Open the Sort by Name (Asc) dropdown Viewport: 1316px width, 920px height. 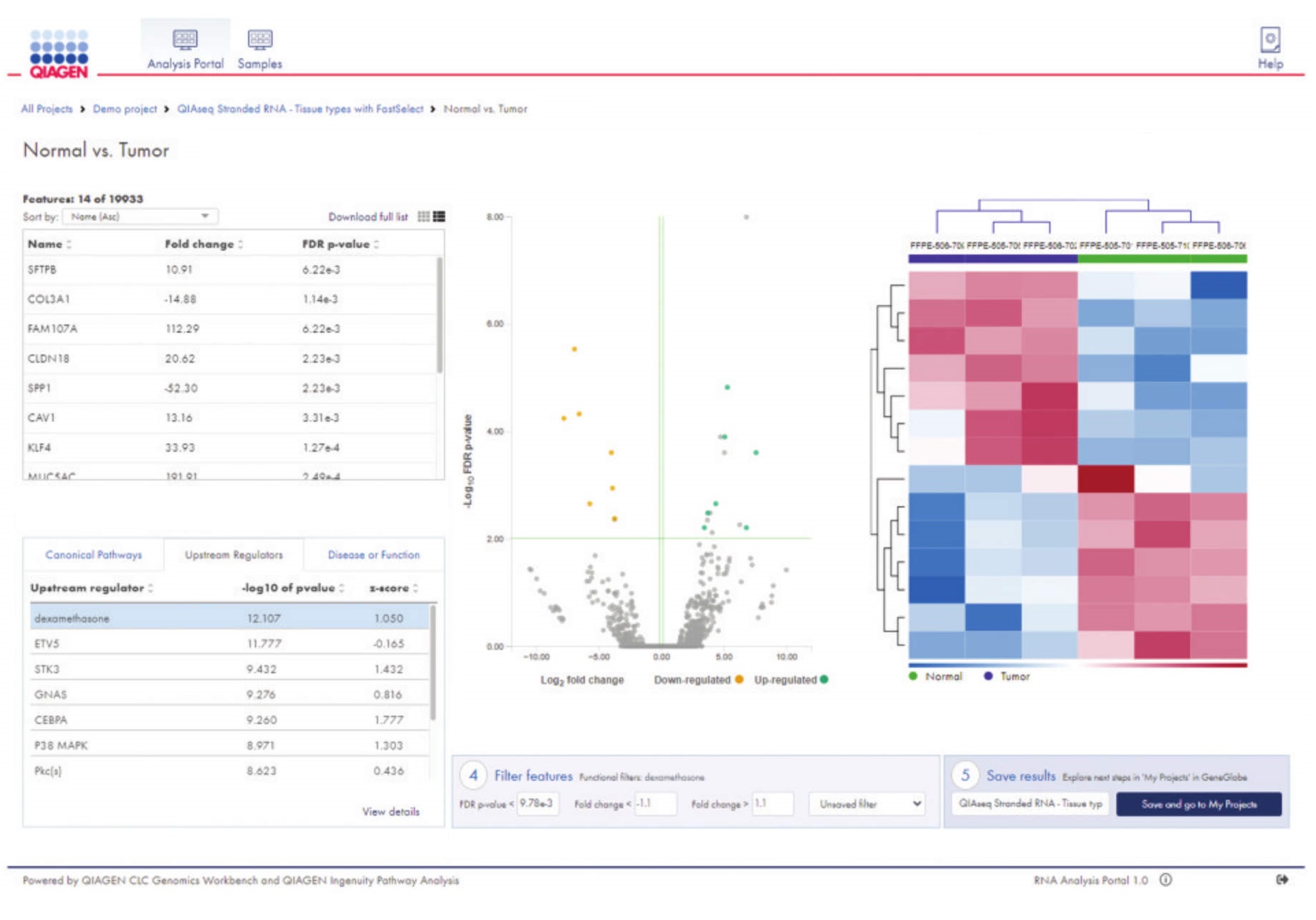pos(140,216)
